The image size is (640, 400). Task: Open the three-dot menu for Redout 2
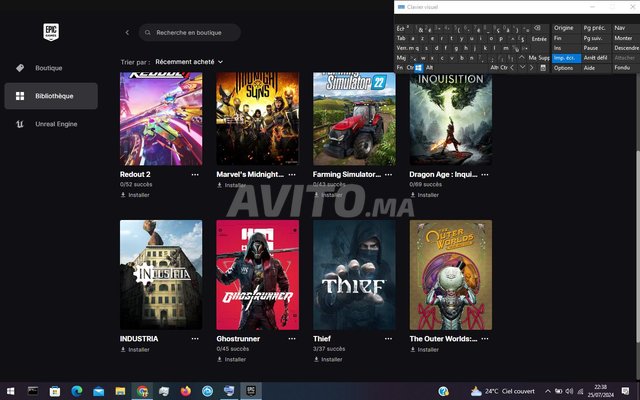196,173
